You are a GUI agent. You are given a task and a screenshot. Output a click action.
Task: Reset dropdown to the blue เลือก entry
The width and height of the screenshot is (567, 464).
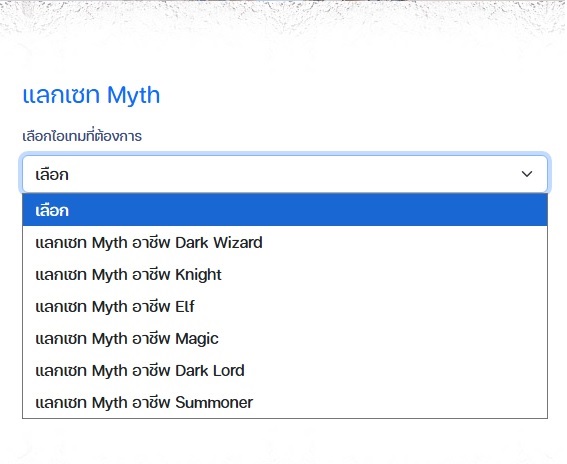(x=285, y=210)
